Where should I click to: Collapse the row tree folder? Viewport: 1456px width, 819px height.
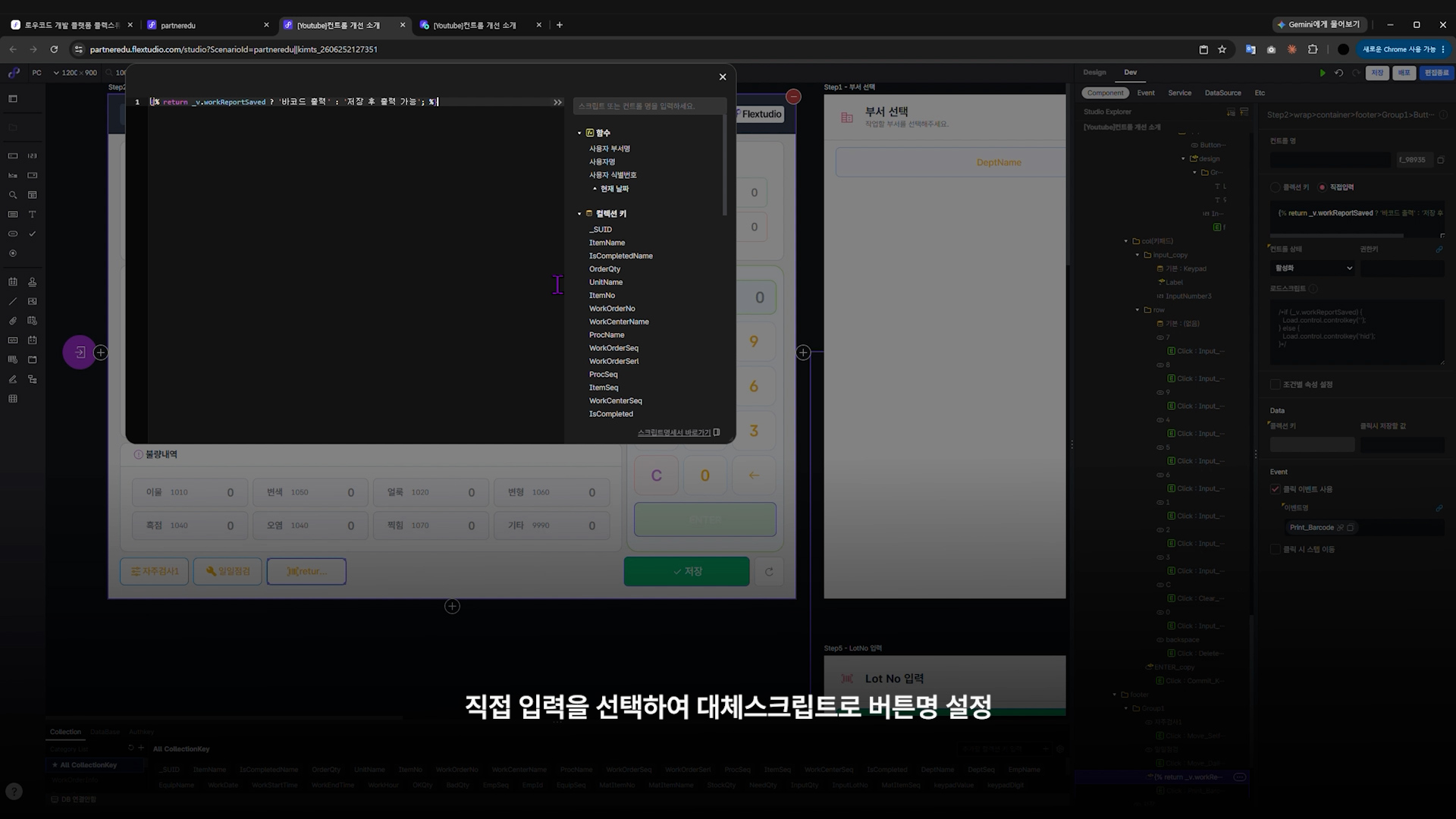pyautogui.click(x=1137, y=310)
